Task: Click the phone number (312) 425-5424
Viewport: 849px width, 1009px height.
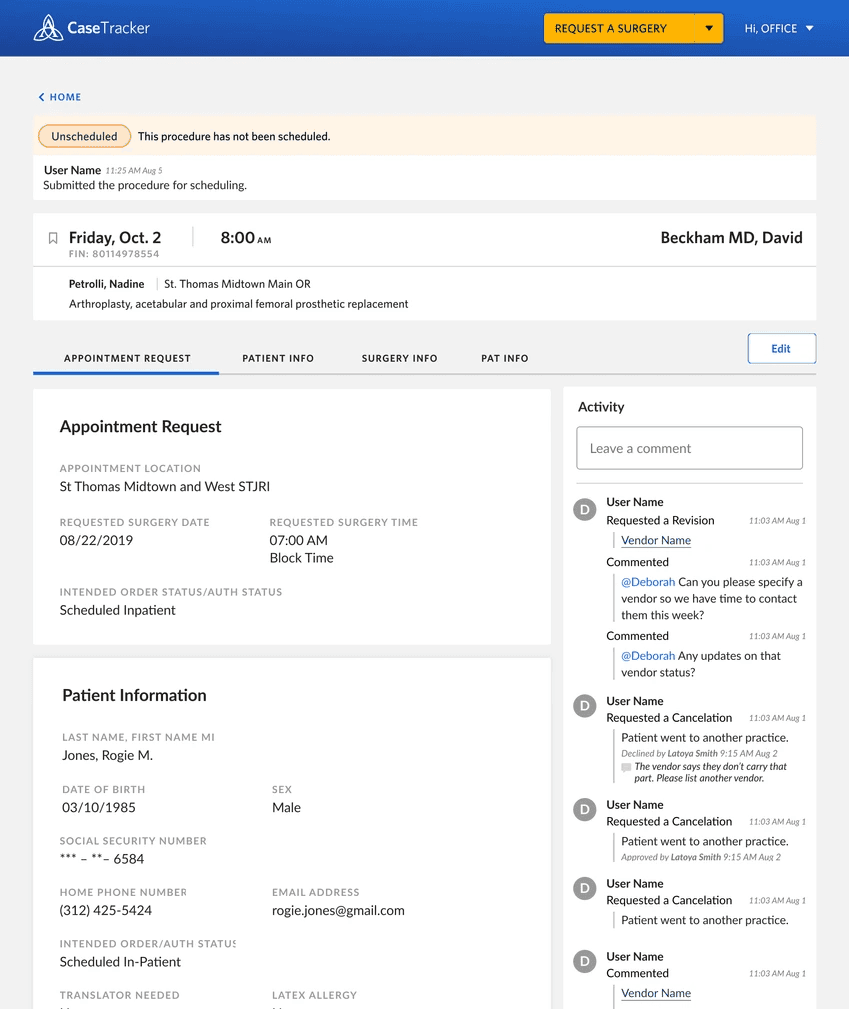Action: [106, 911]
